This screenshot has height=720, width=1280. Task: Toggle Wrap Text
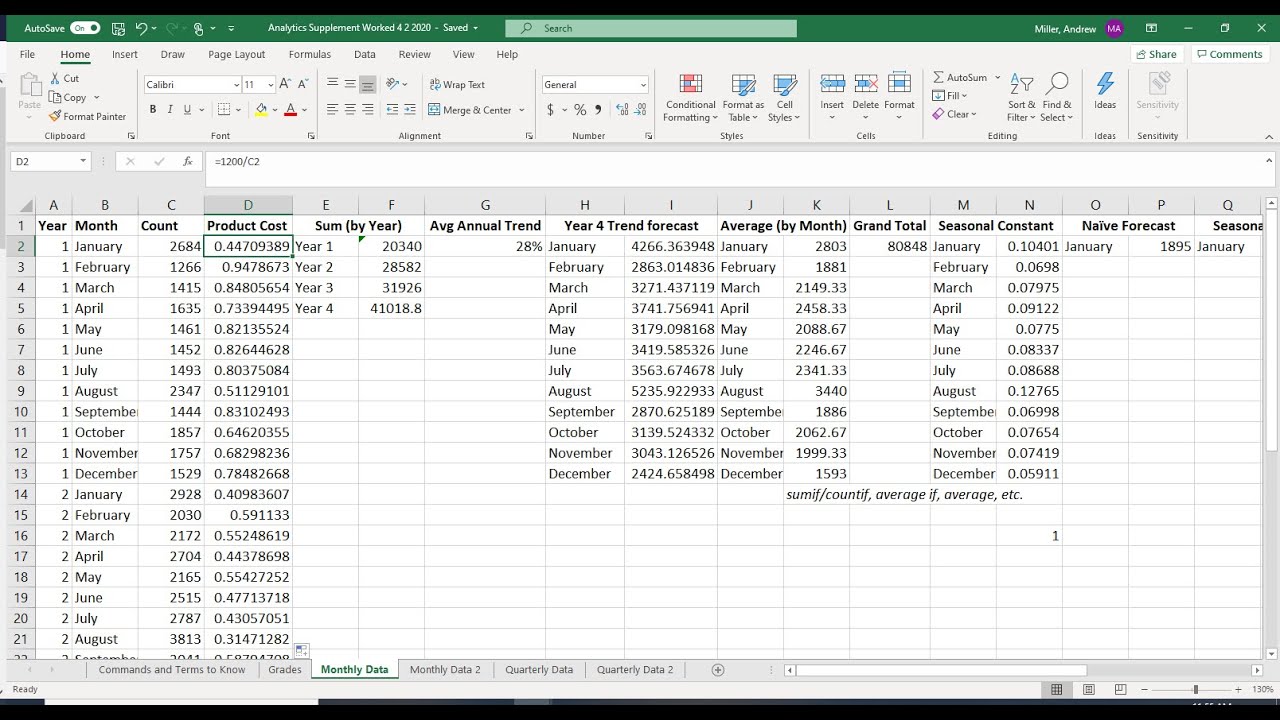coord(456,85)
